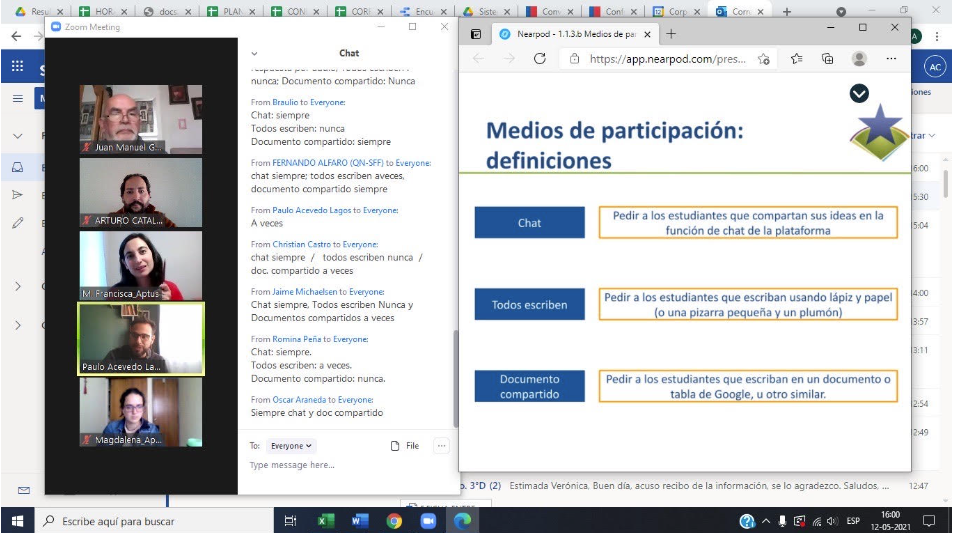The height and width of the screenshot is (533, 953).
Task: Open Edge Collections icon
Action: [x=827, y=59]
